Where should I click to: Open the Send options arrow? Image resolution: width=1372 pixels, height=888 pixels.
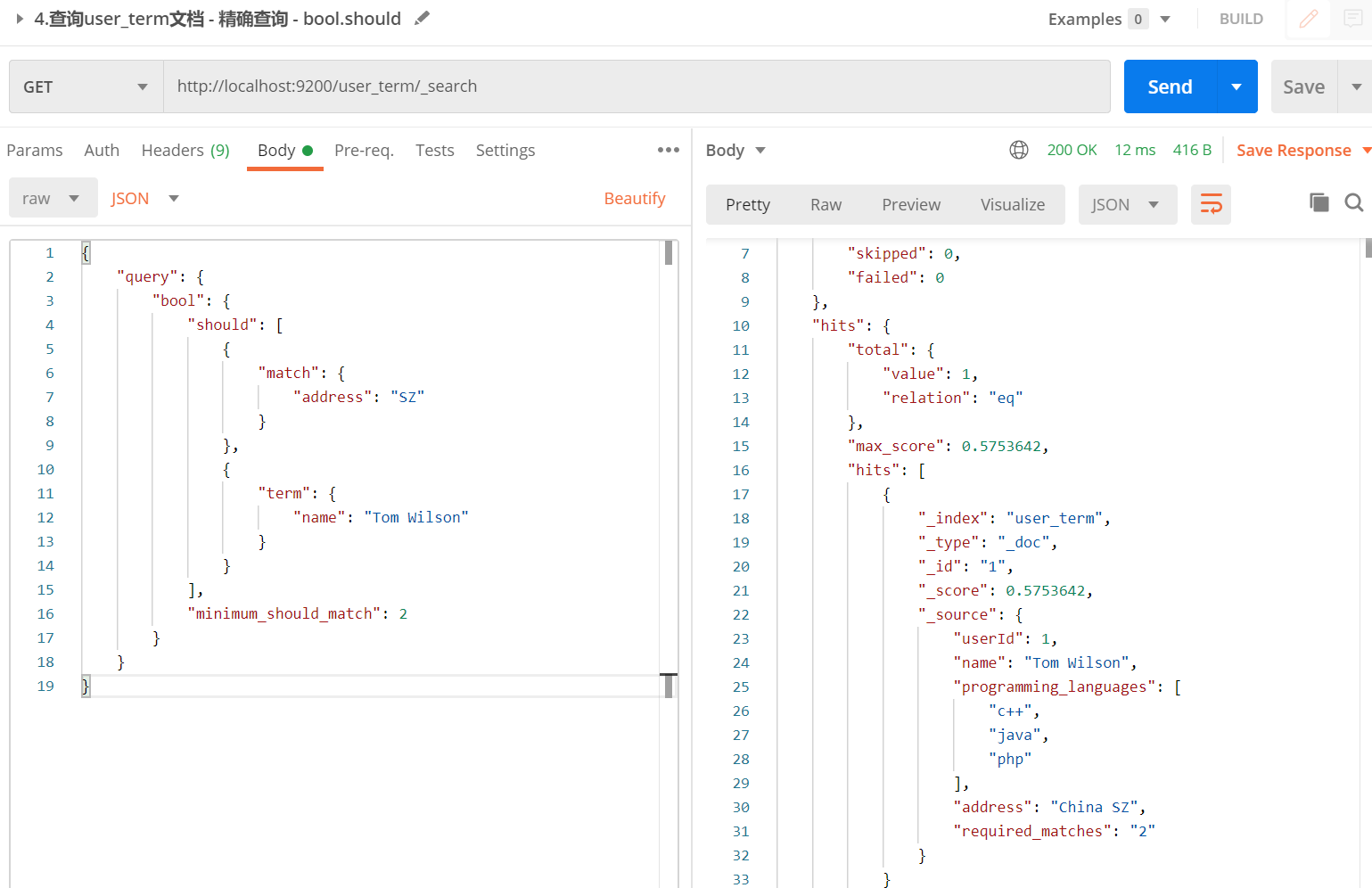pos(1236,86)
